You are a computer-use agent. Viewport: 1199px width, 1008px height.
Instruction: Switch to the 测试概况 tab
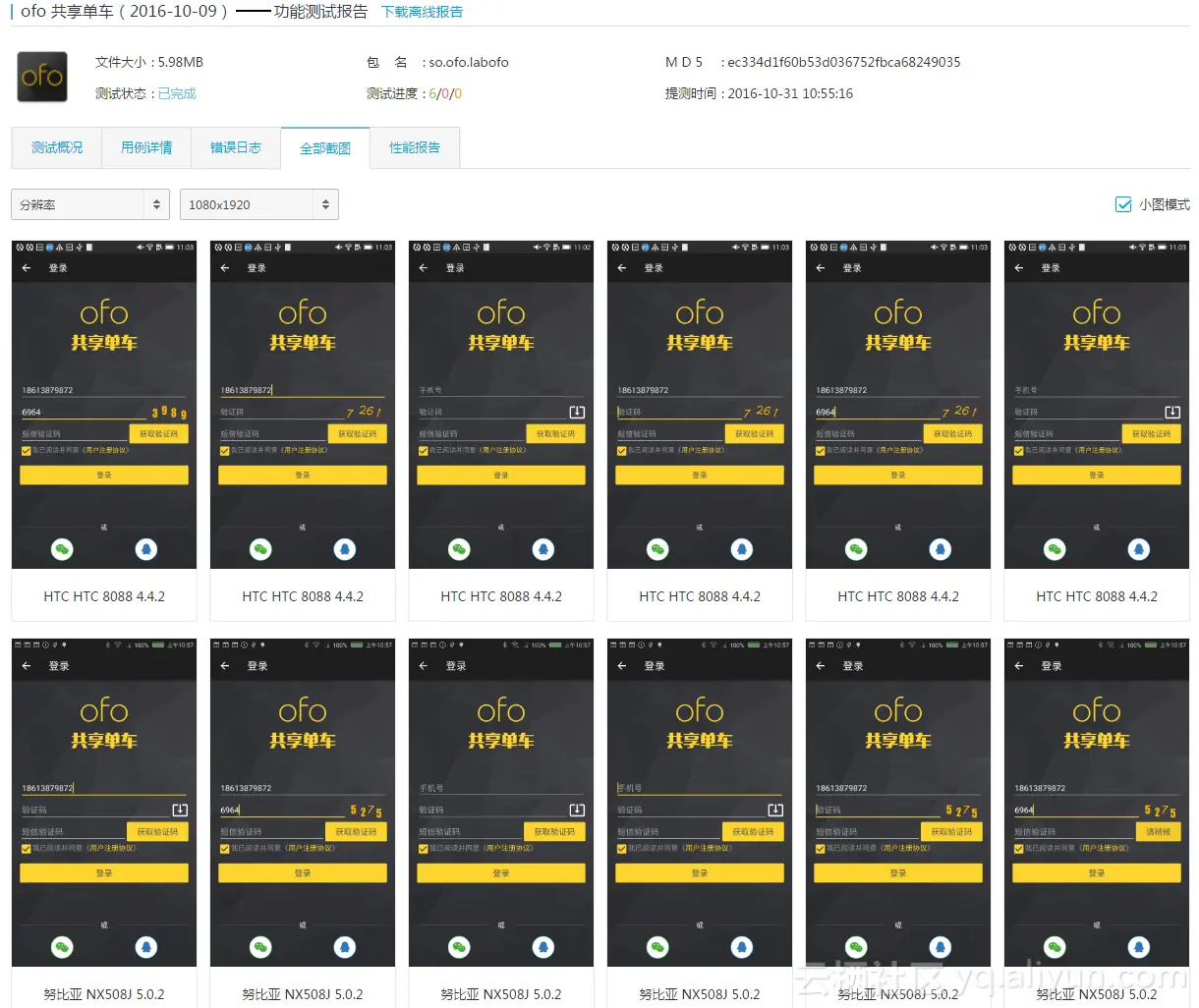coord(57,147)
